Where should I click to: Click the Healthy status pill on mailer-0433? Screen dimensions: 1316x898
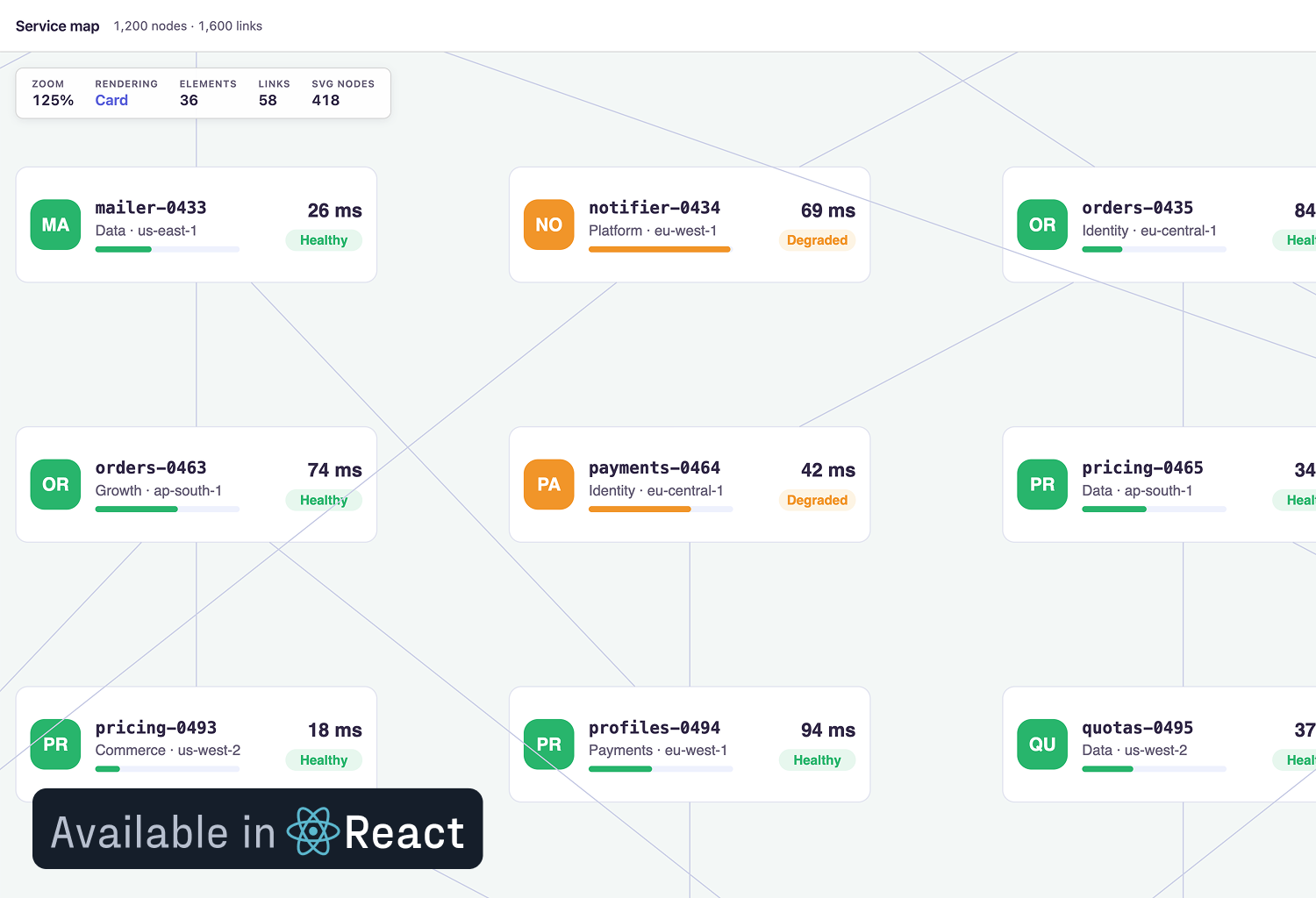(324, 240)
